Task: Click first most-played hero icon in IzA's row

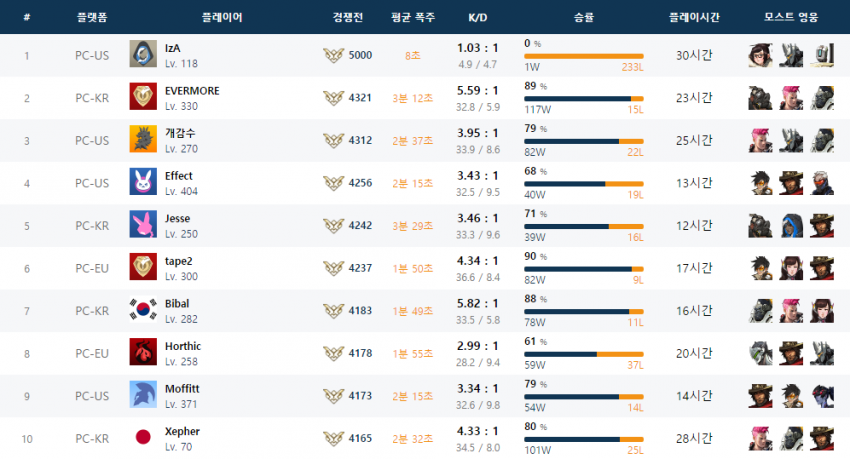Action: click(760, 55)
